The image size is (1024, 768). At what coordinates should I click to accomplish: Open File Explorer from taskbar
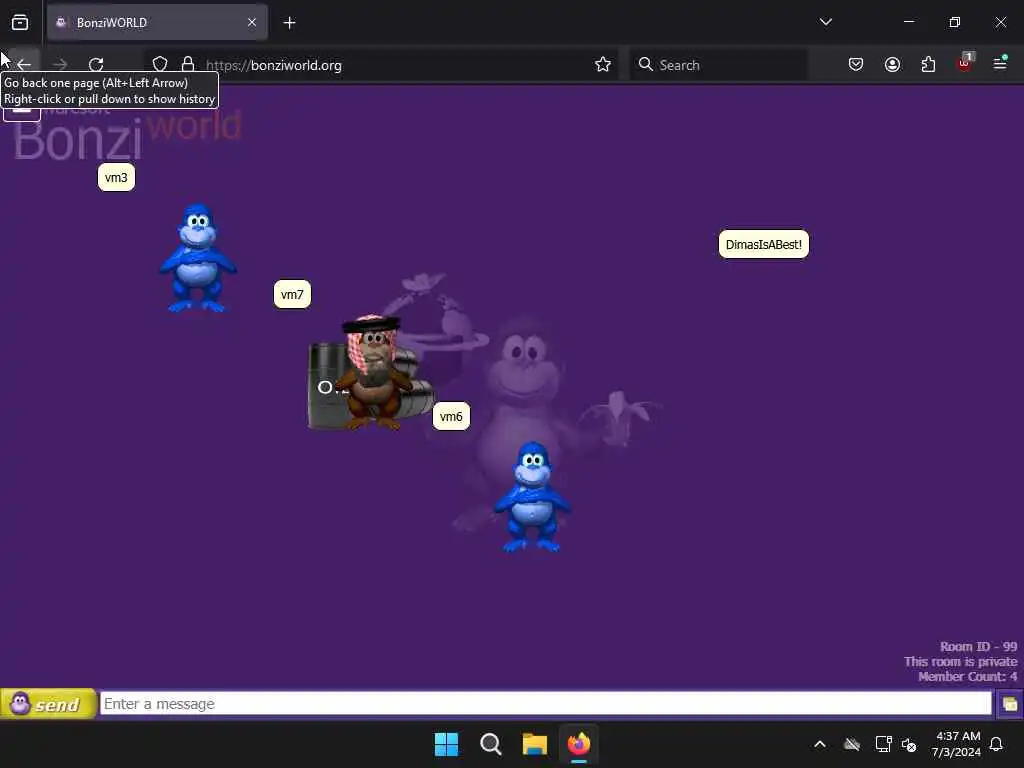535,744
